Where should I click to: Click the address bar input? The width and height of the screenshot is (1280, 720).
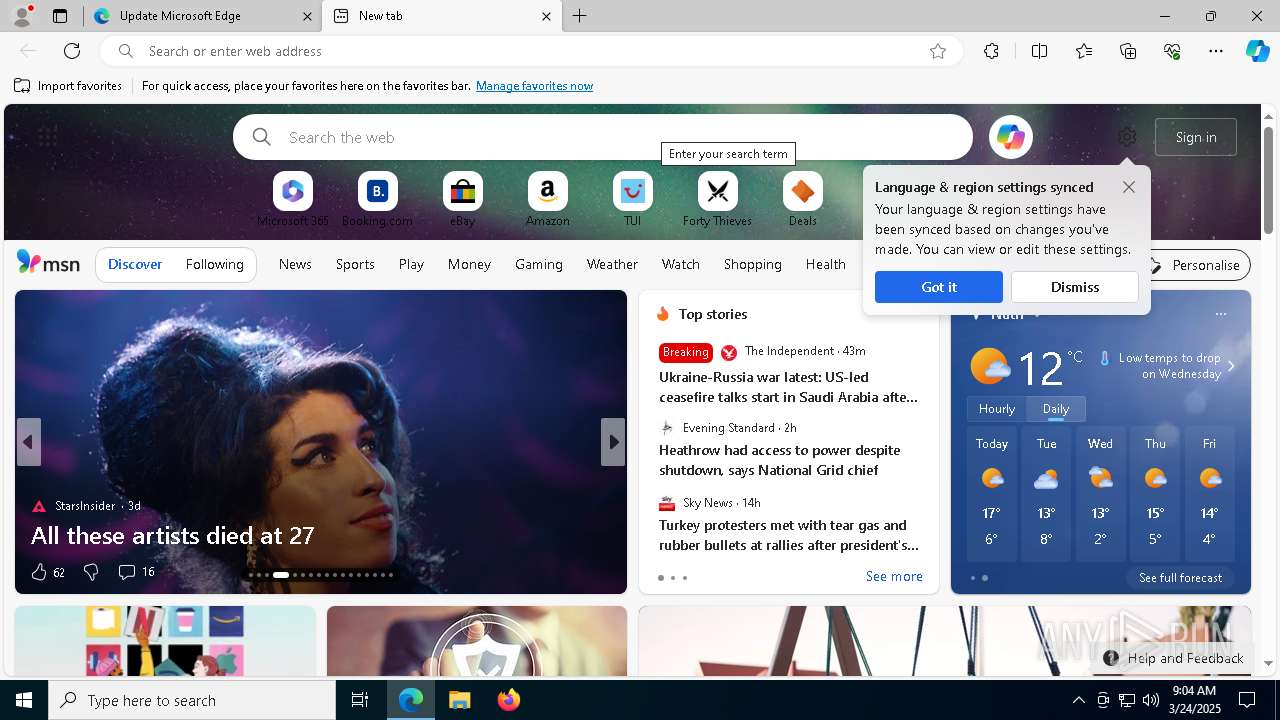(530, 51)
